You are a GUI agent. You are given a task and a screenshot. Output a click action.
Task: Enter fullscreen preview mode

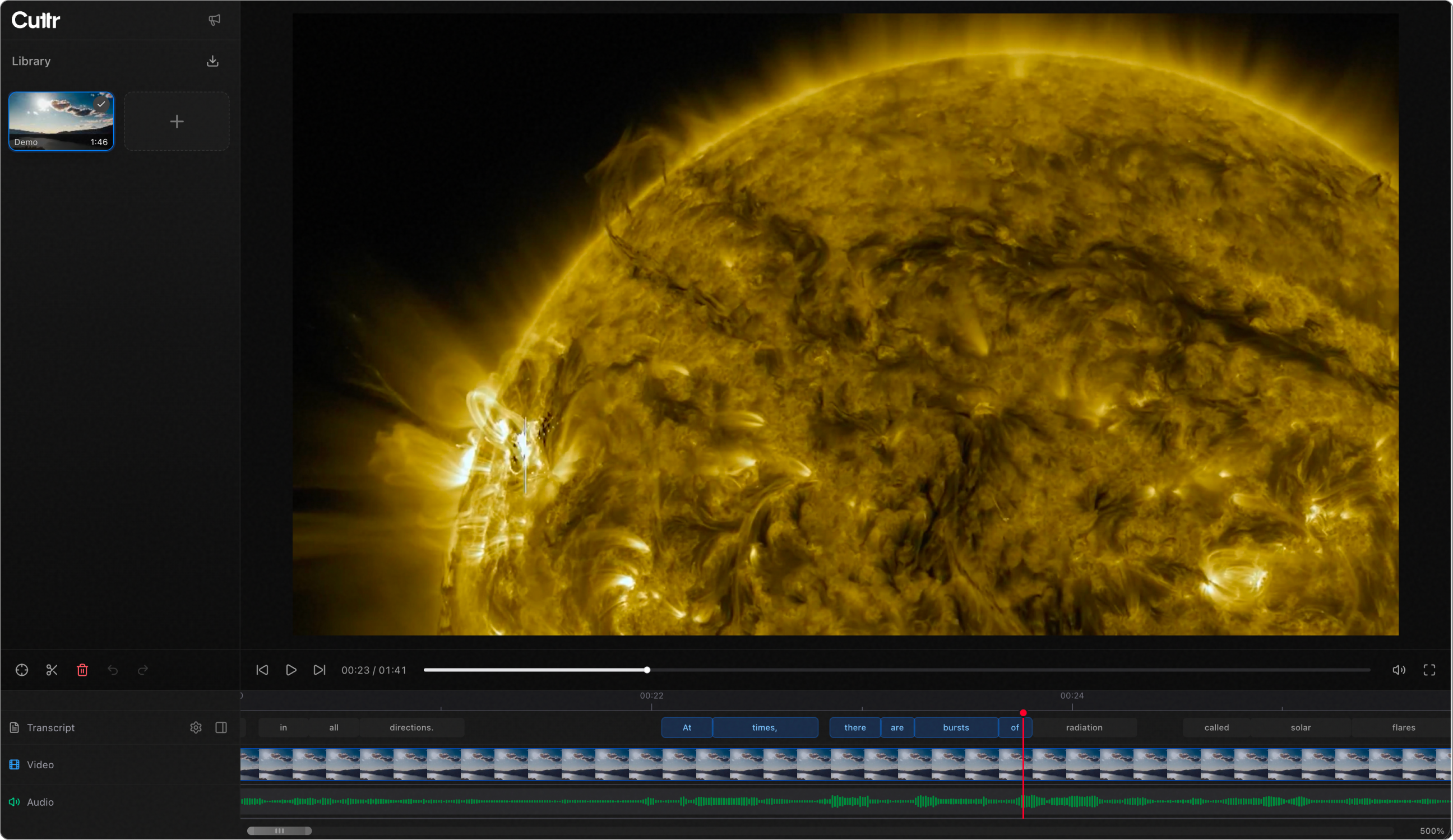click(x=1429, y=670)
